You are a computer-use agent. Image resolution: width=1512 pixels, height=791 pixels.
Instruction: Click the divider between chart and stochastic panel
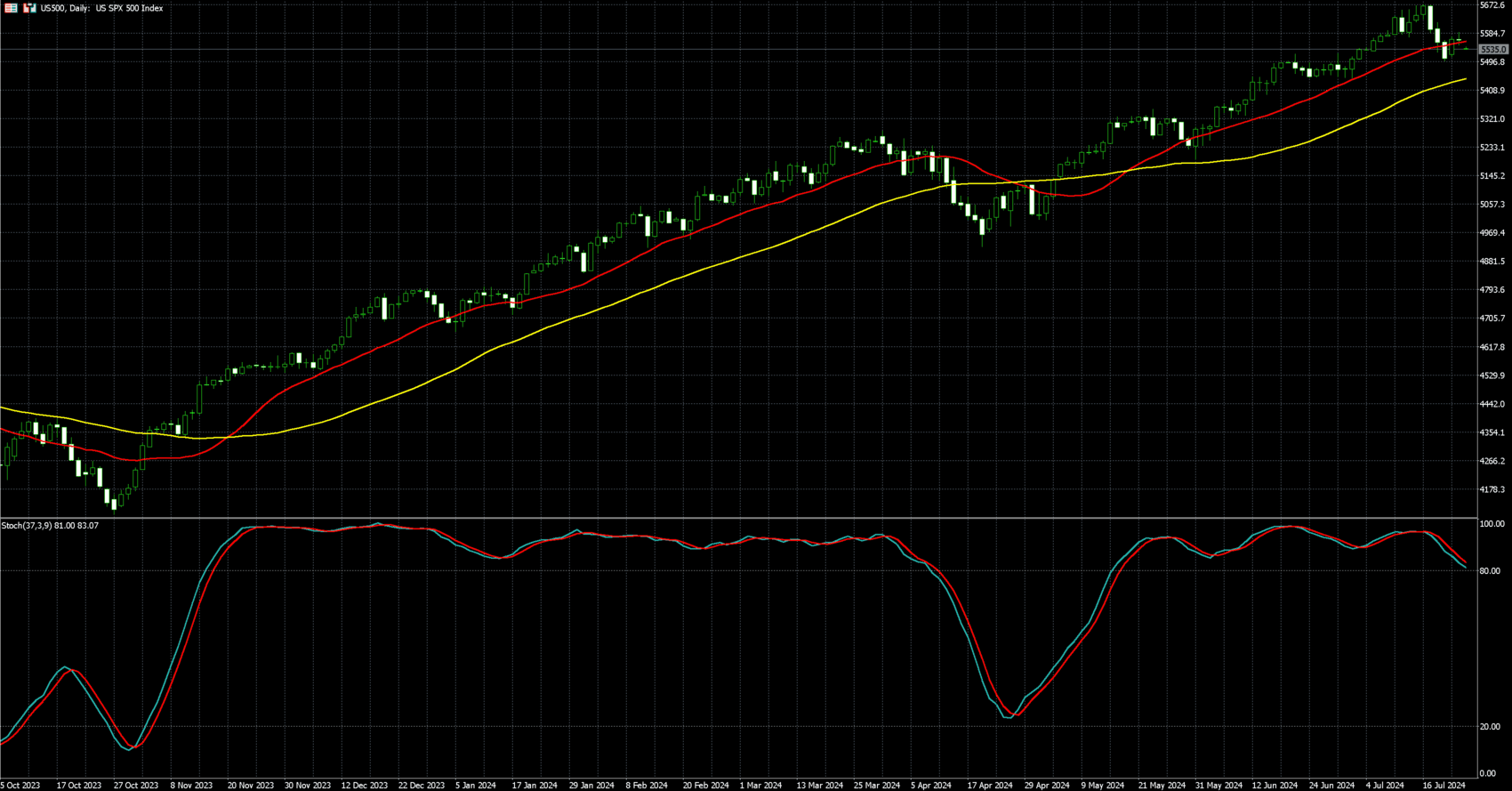click(x=738, y=518)
